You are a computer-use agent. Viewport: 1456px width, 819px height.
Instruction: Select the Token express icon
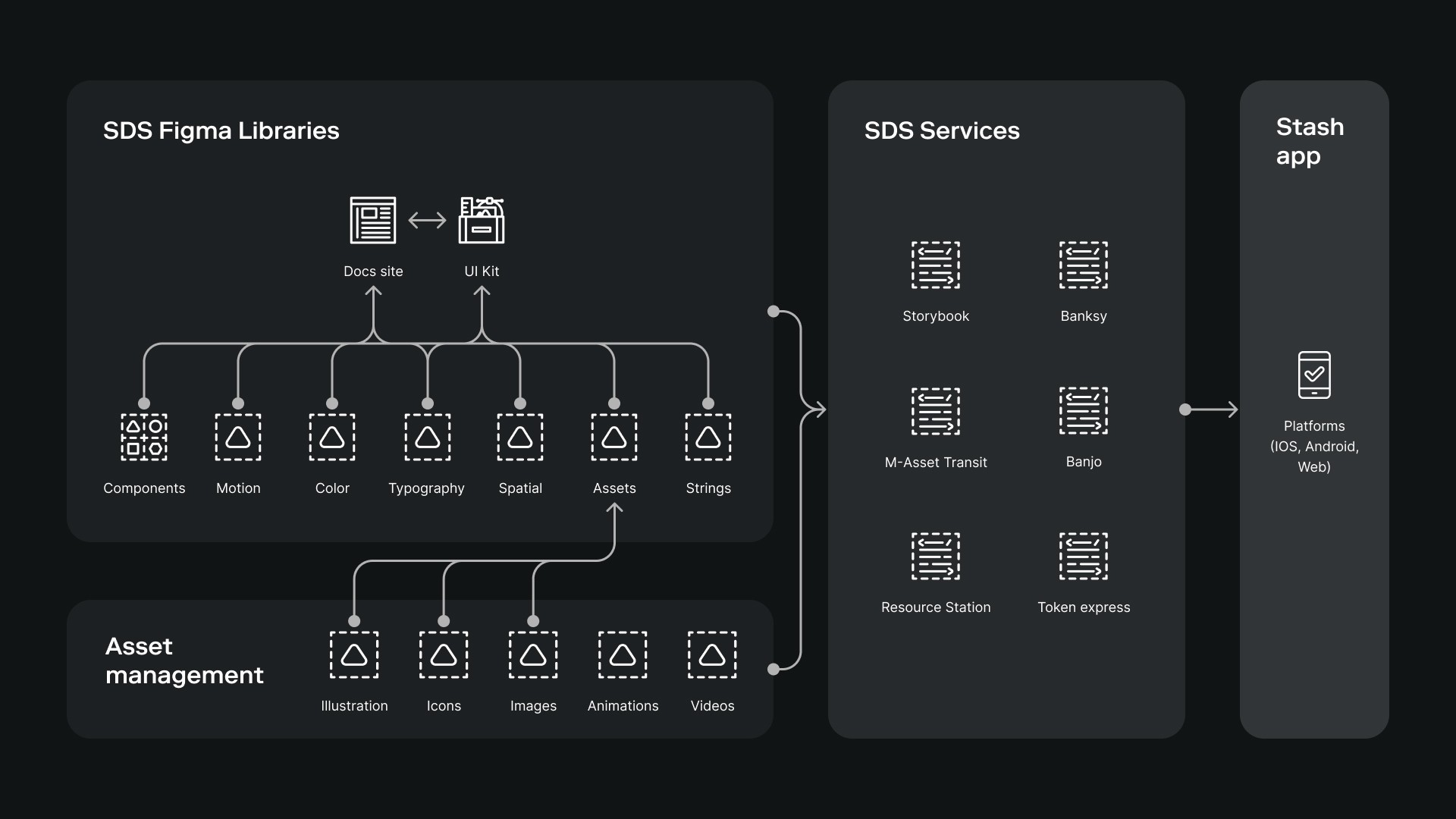1083,556
